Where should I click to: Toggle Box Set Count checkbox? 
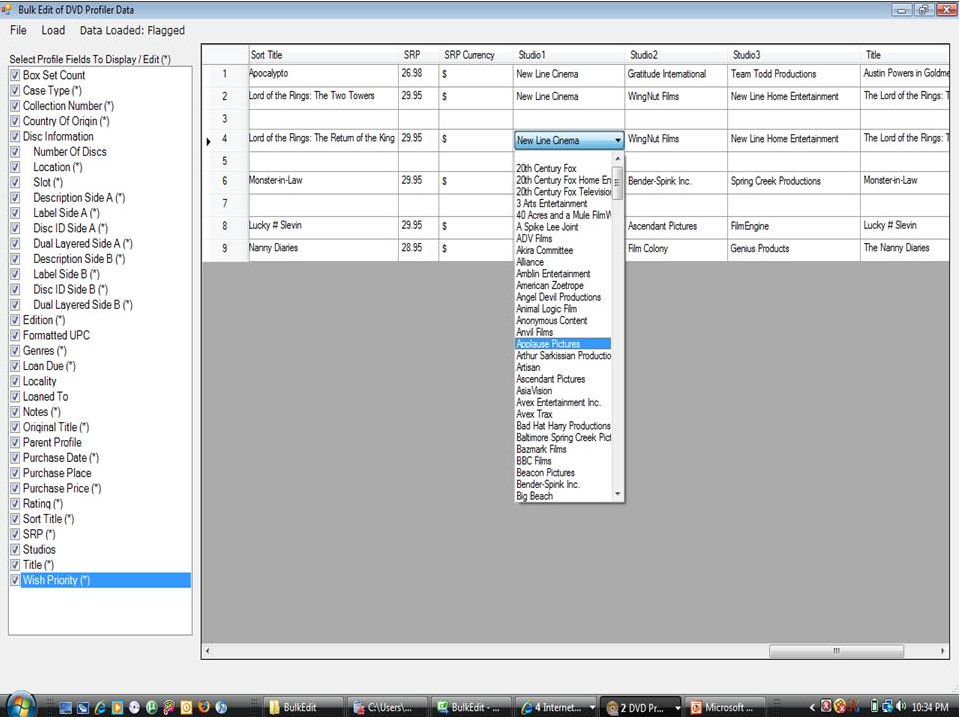[15, 75]
